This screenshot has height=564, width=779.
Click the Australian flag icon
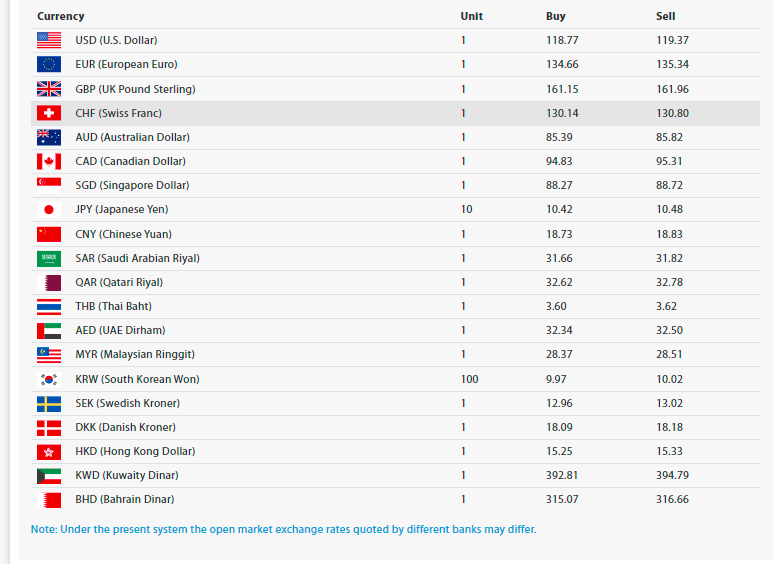tap(49, 137)
